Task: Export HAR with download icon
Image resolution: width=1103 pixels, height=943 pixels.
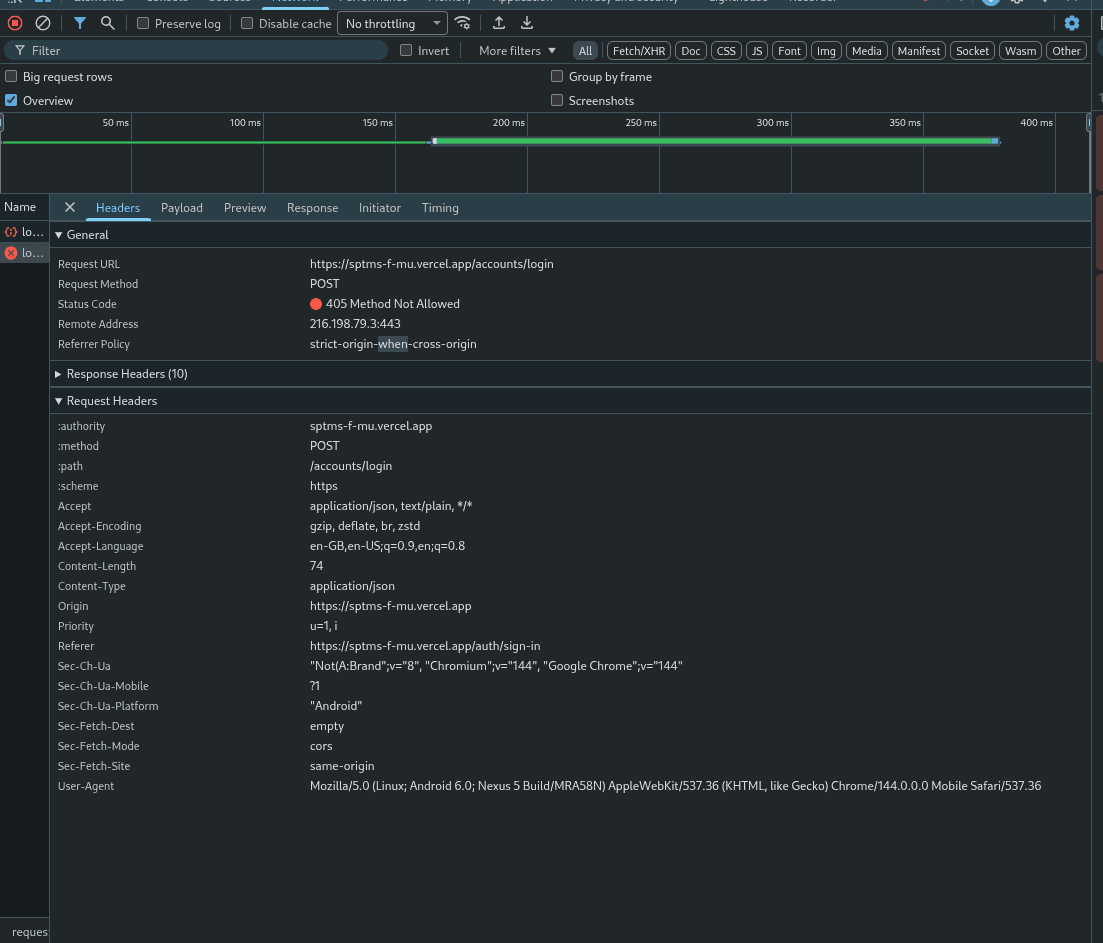Action: tap(527, 23)
